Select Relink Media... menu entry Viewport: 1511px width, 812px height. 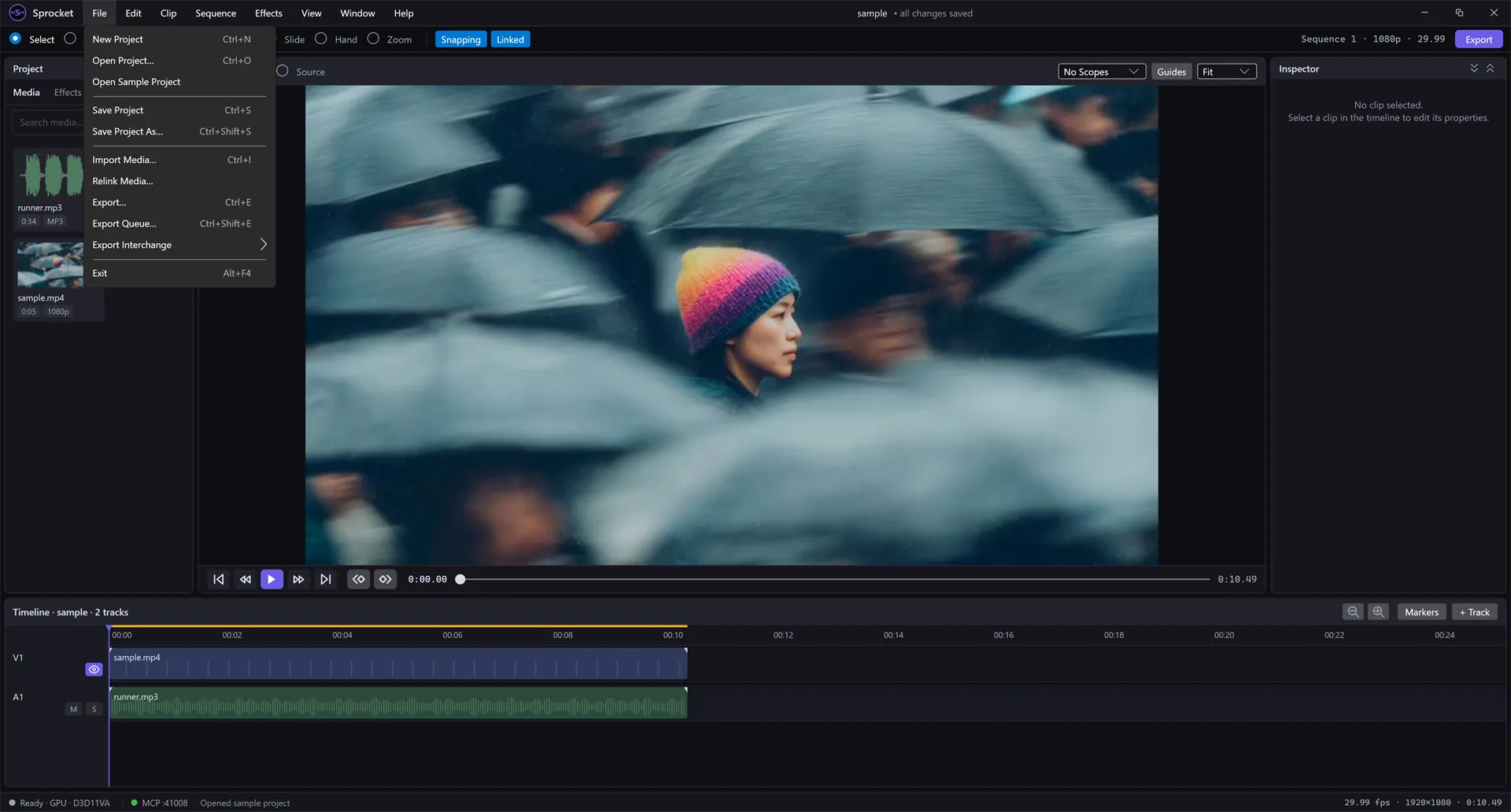coord(179,181)
